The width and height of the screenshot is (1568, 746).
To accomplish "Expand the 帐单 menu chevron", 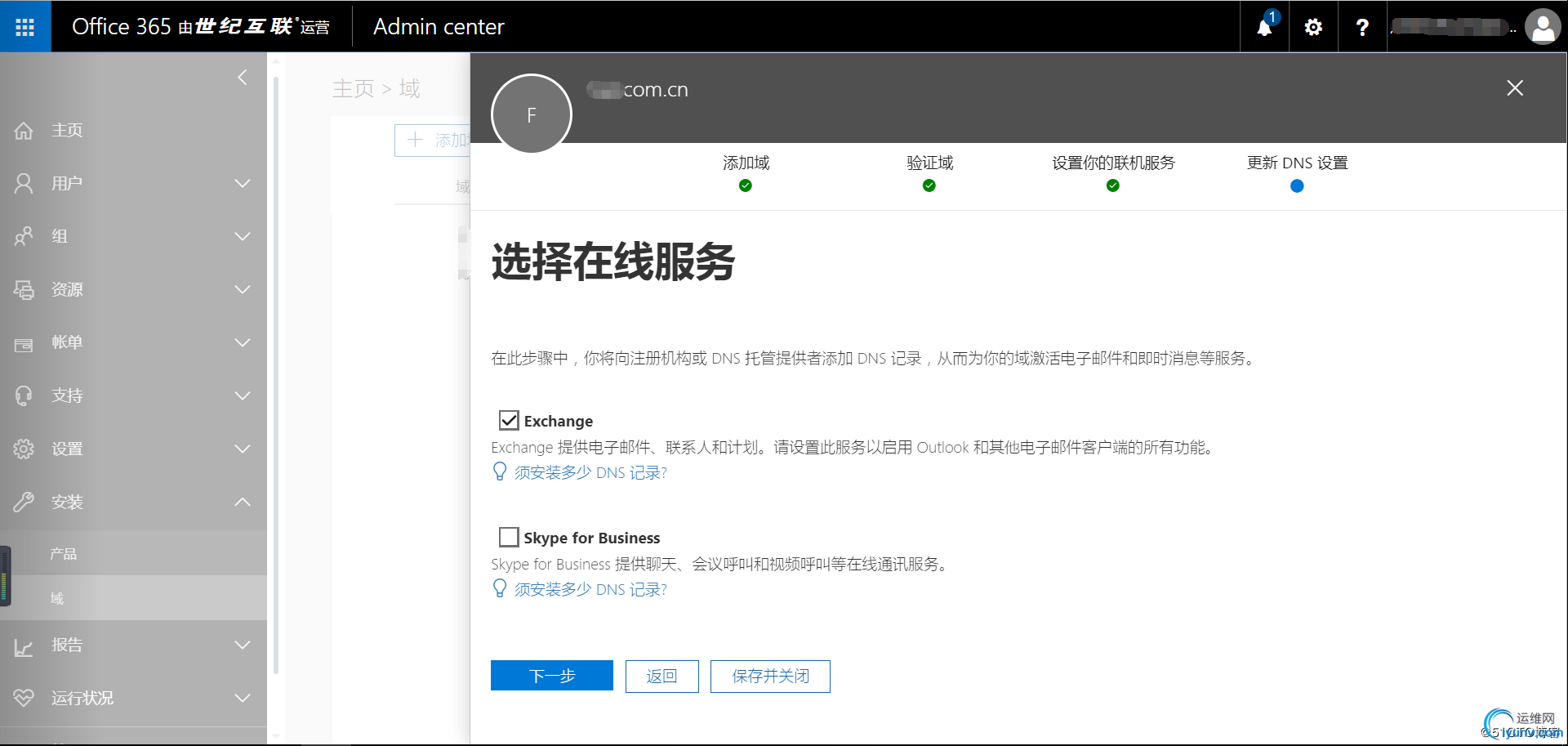I will (x=243, y=343).
